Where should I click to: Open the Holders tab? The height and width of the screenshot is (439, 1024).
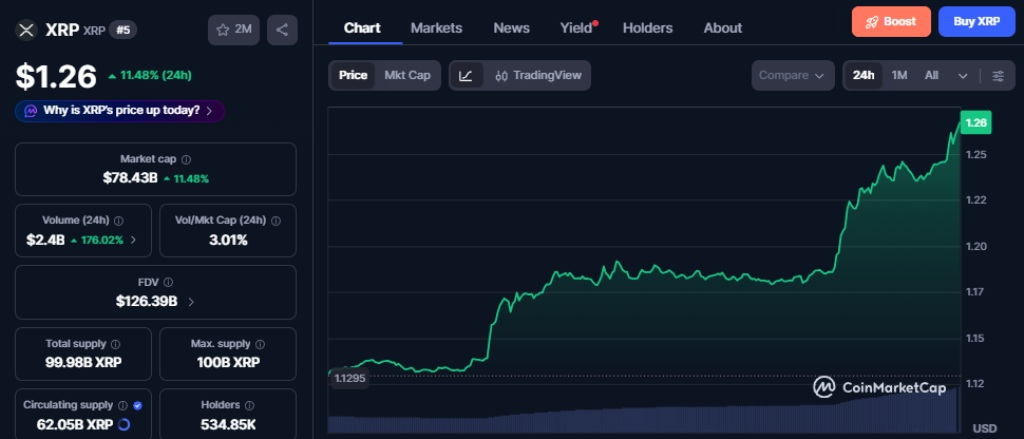pyautogui.click(x=647, y=28)
